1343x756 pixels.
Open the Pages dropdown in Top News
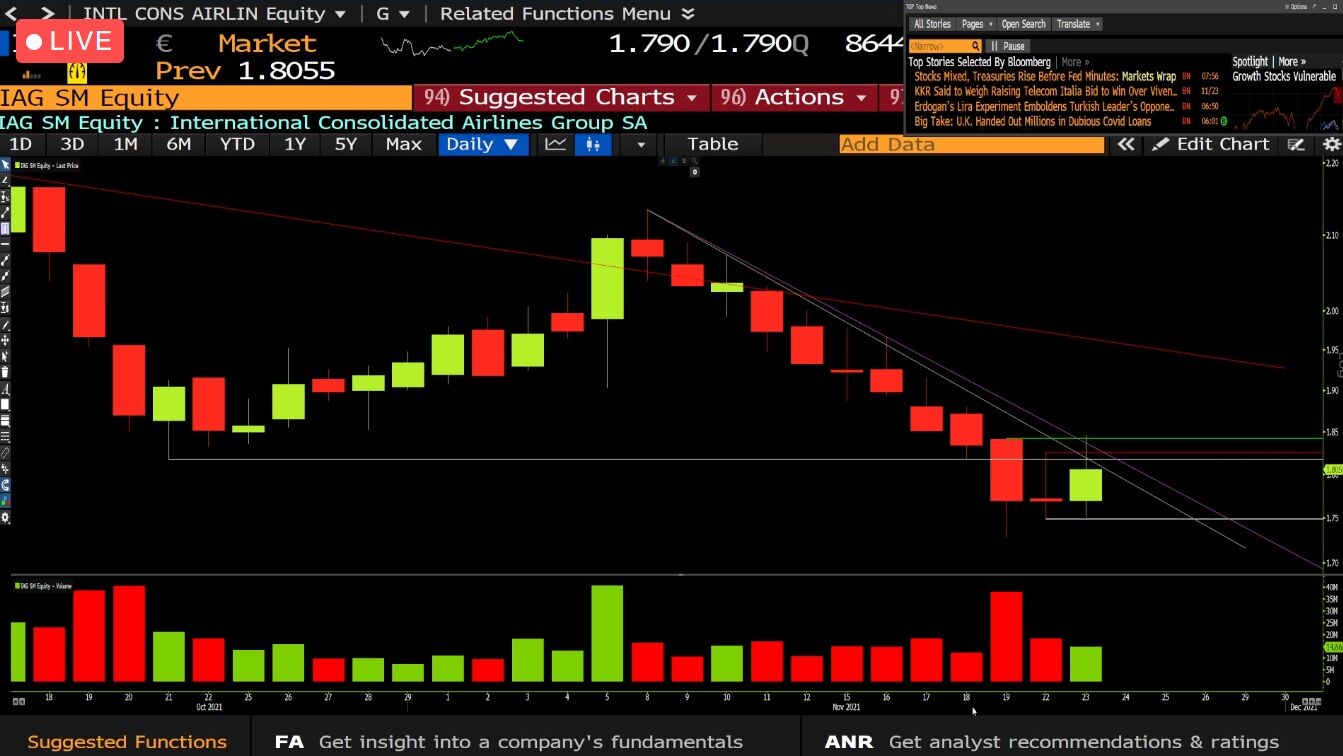pos(976,24)
